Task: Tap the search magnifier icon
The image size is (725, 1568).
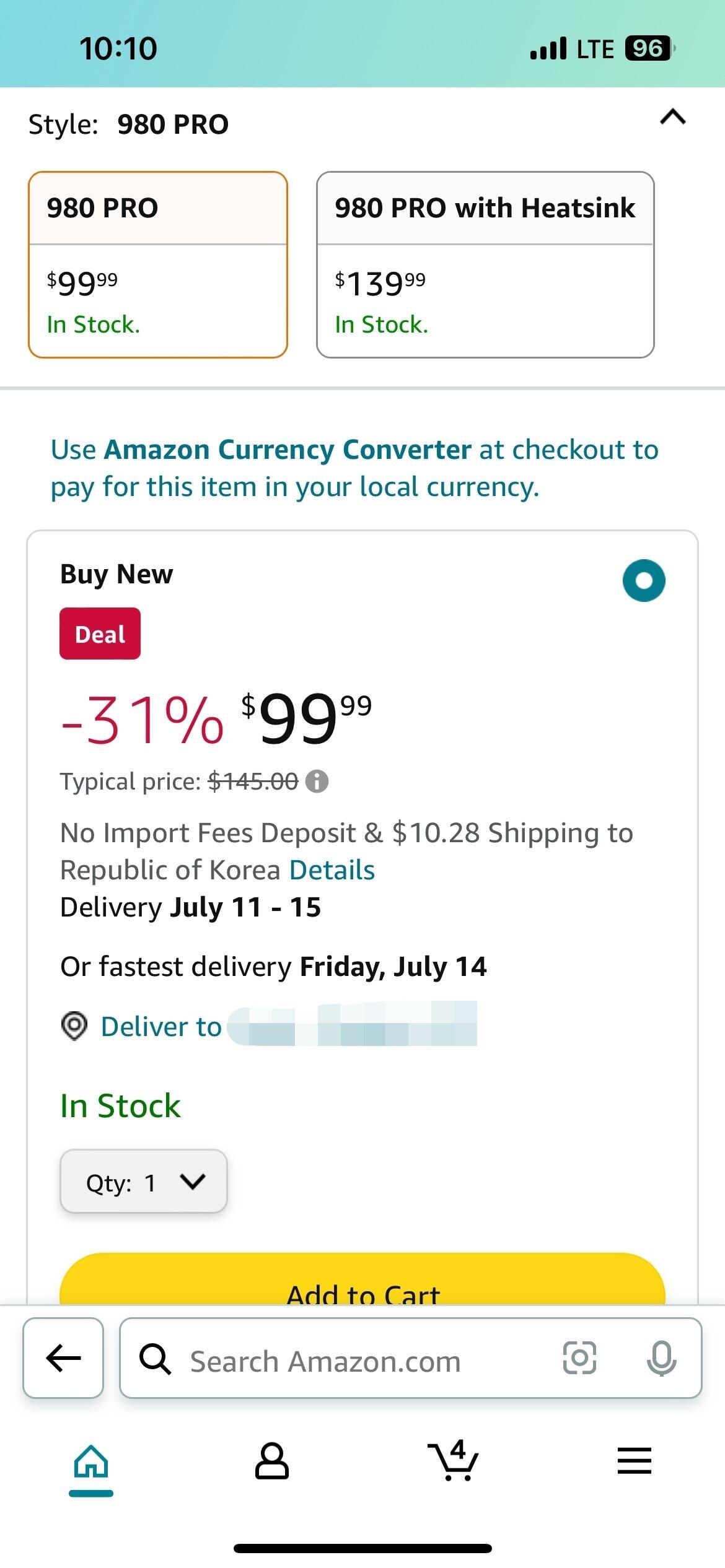Action: (x=155, y=1359)
